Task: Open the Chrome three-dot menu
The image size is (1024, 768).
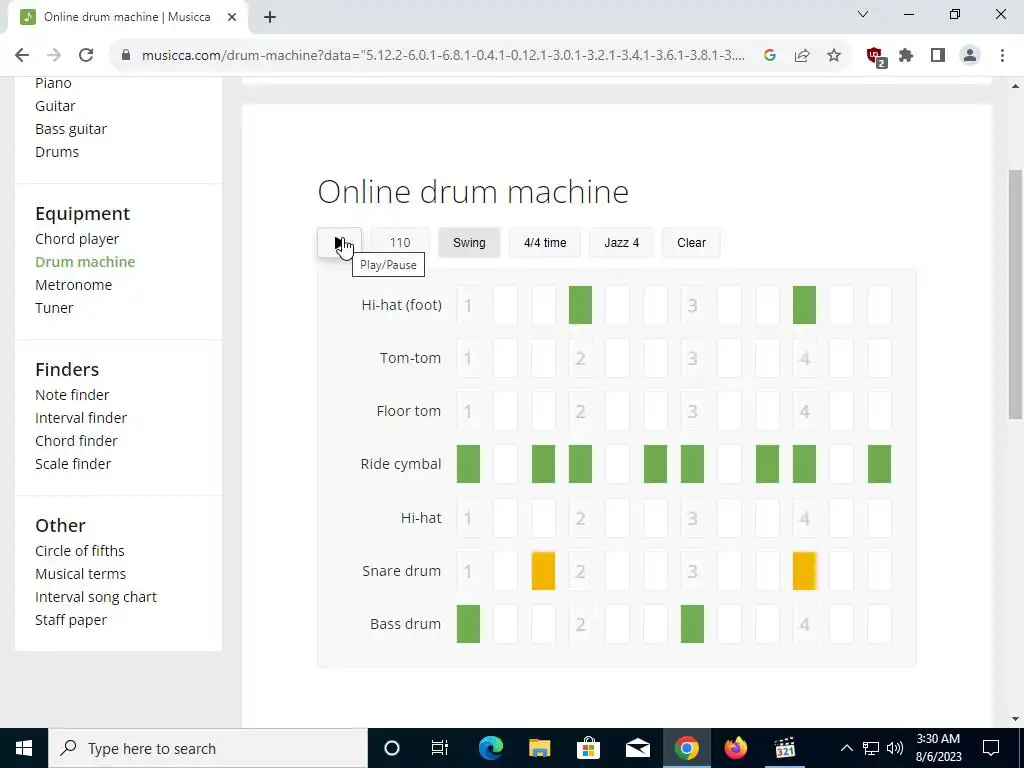Action: click(x=1002, y=56)
